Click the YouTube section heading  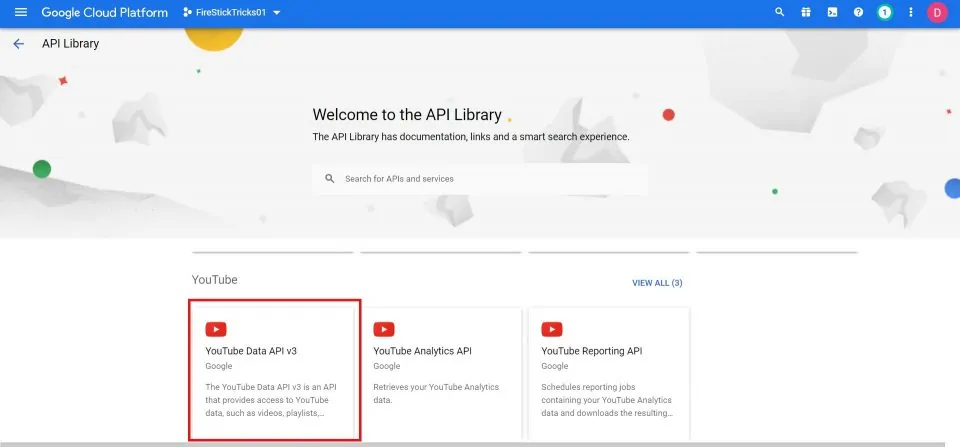point(214,280)
